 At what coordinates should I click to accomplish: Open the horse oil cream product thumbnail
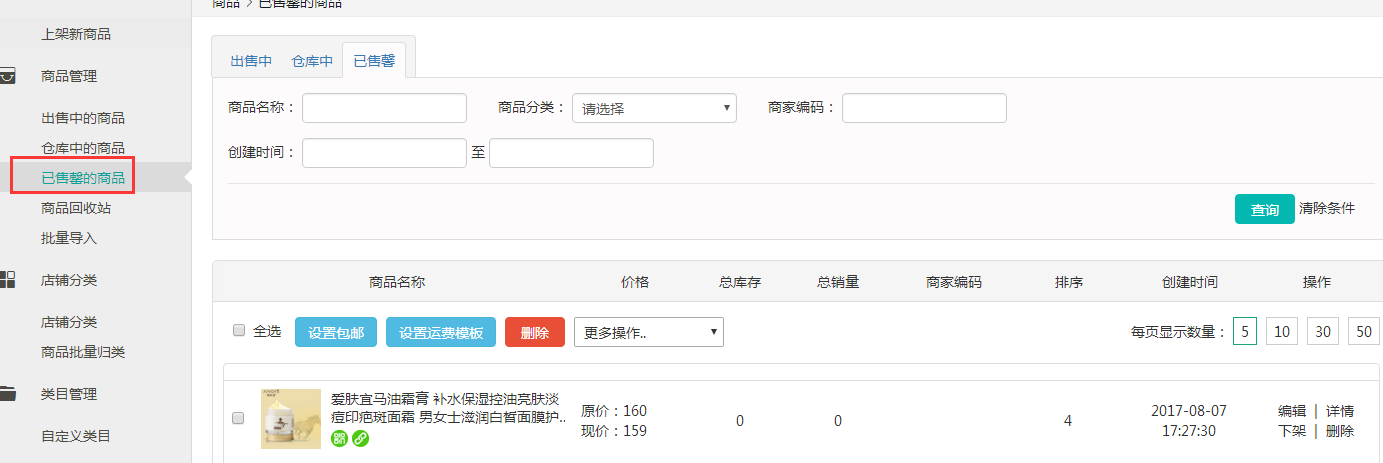(x=290, y=419)
